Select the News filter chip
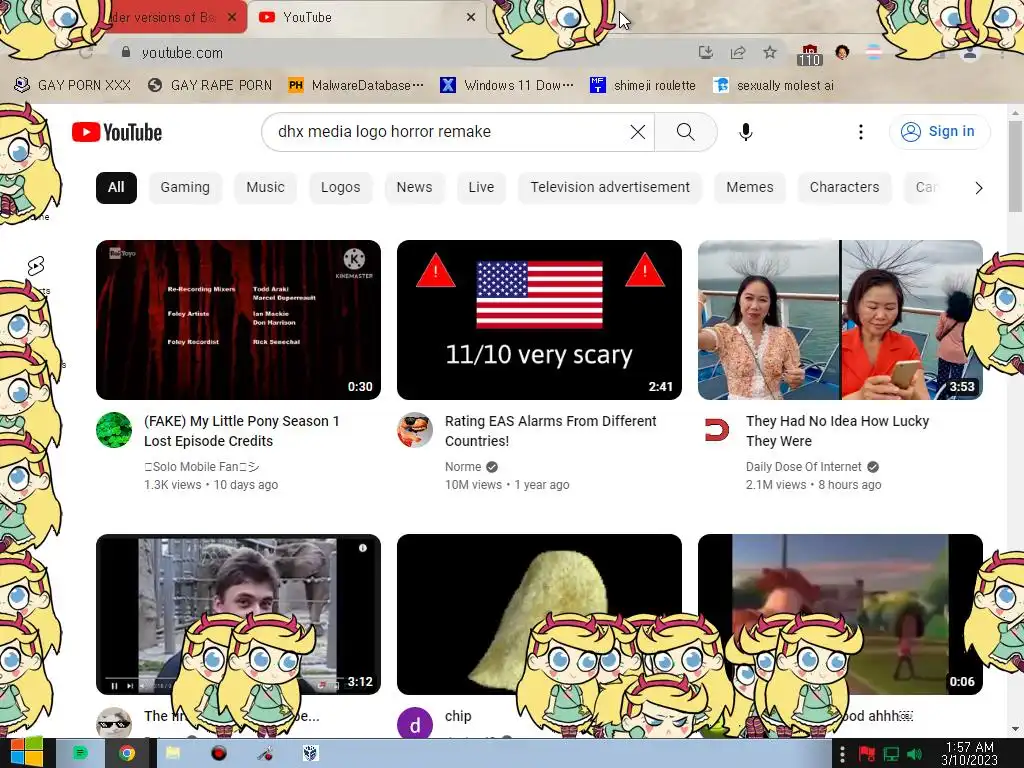Screen dimensions: 1024x768 414,187
